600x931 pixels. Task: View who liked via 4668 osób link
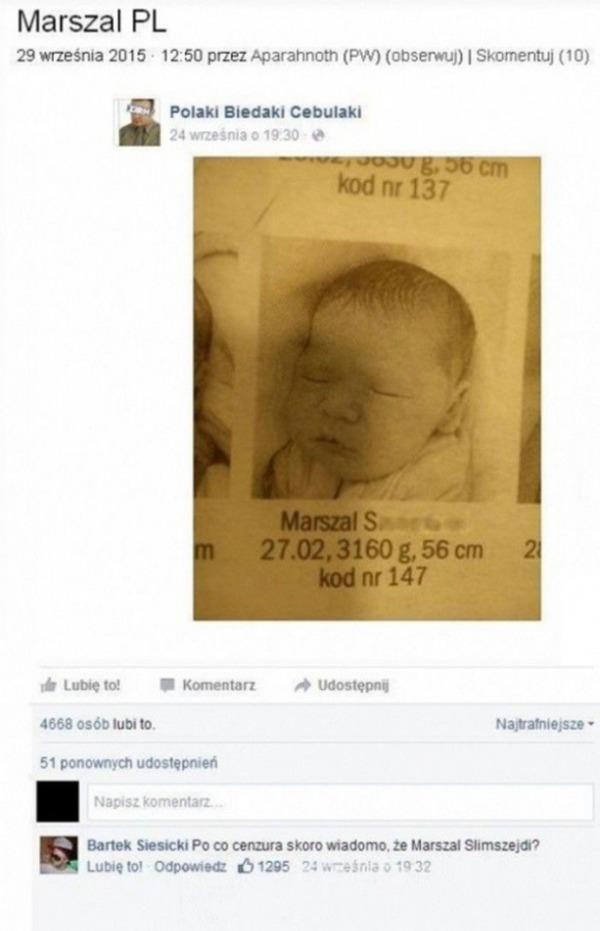(x=74, y=724)
